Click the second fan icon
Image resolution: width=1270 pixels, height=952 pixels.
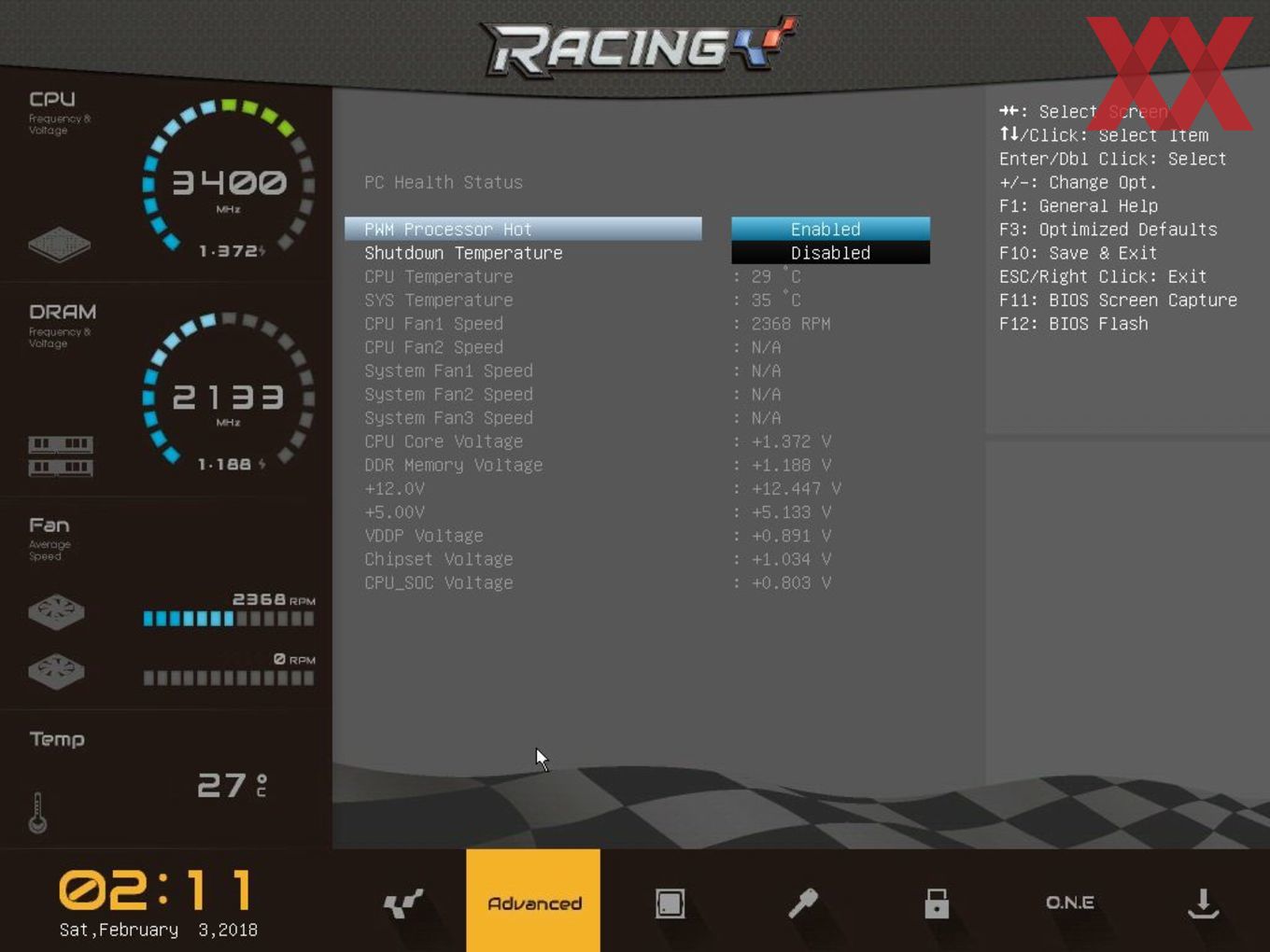coord(56,671)
